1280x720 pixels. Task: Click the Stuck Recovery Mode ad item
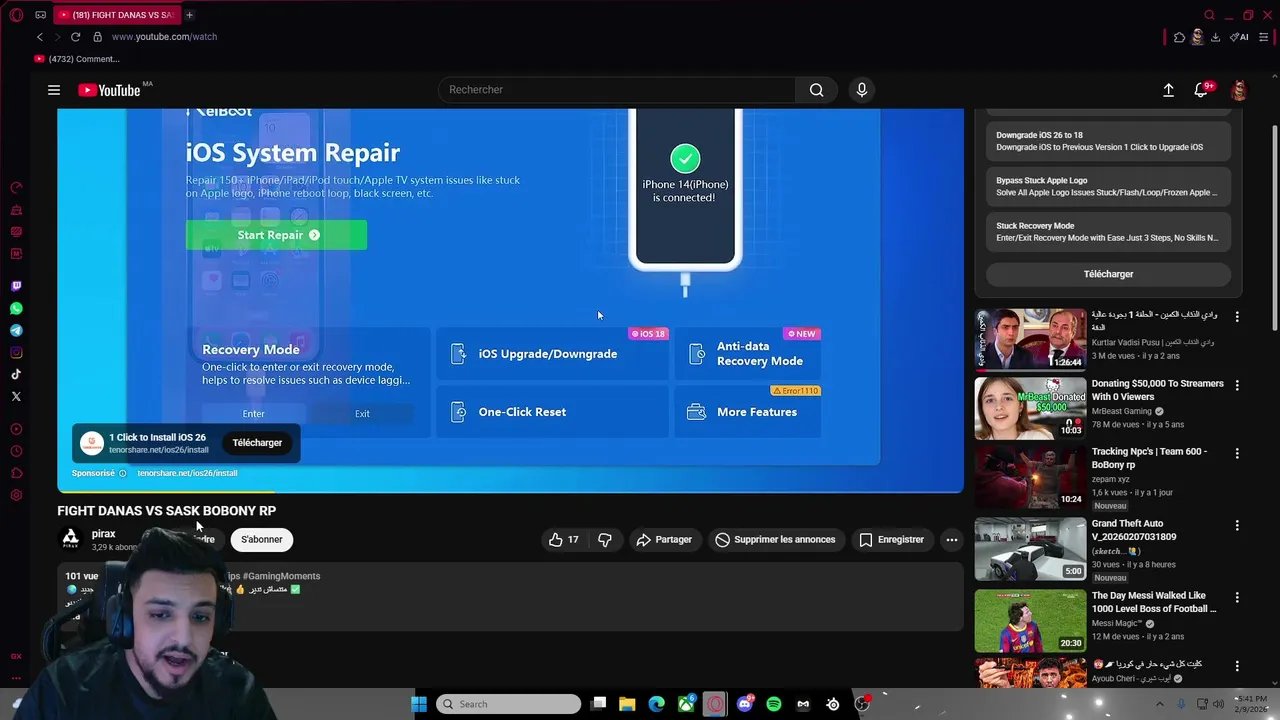(1108, 232)
